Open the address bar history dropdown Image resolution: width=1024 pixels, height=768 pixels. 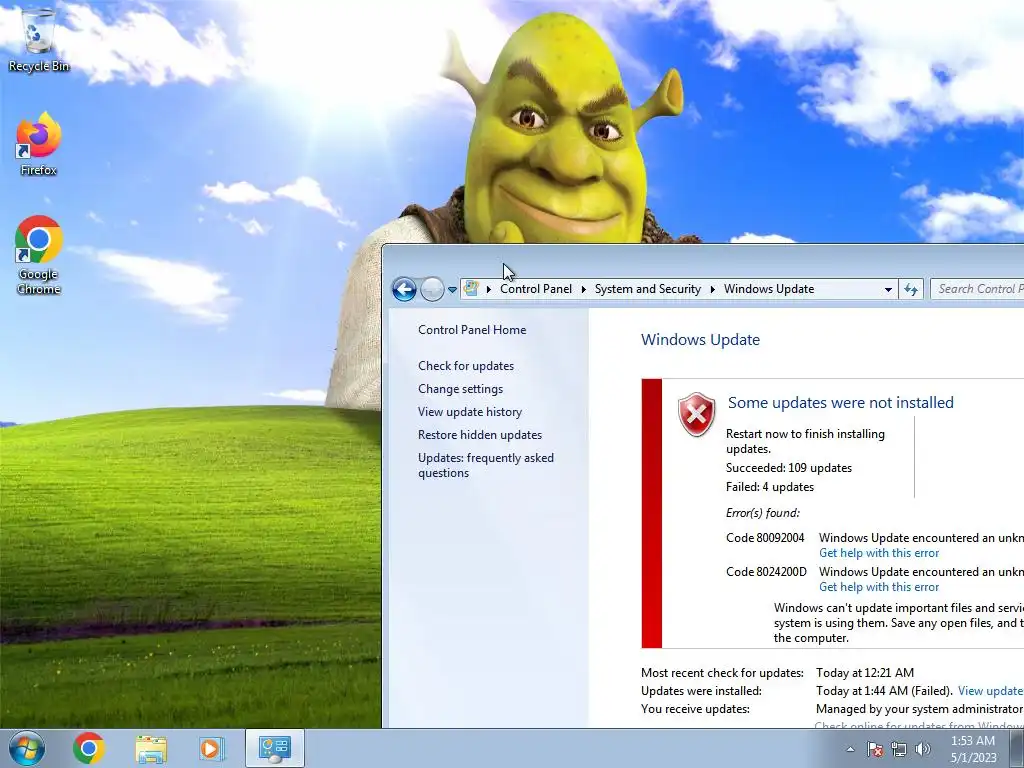click(x=888, y=289)
